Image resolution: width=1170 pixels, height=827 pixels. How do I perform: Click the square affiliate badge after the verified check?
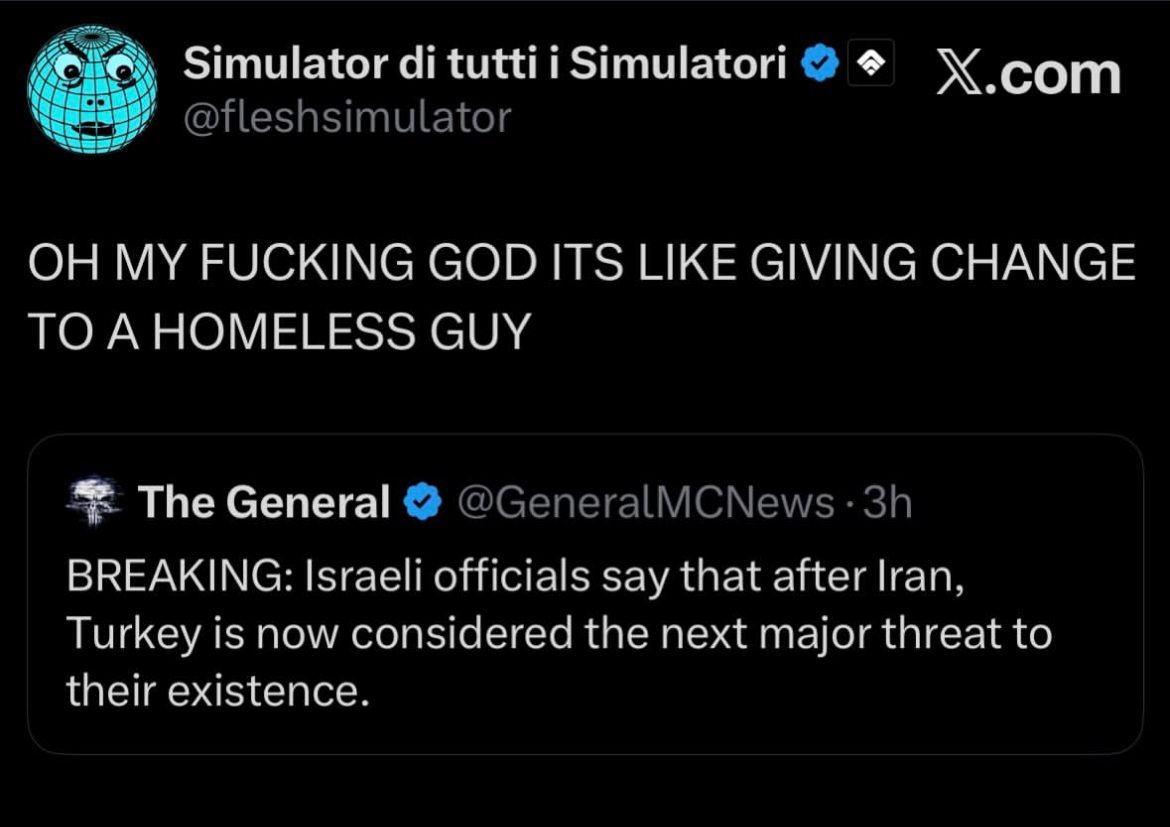point(870,66)
